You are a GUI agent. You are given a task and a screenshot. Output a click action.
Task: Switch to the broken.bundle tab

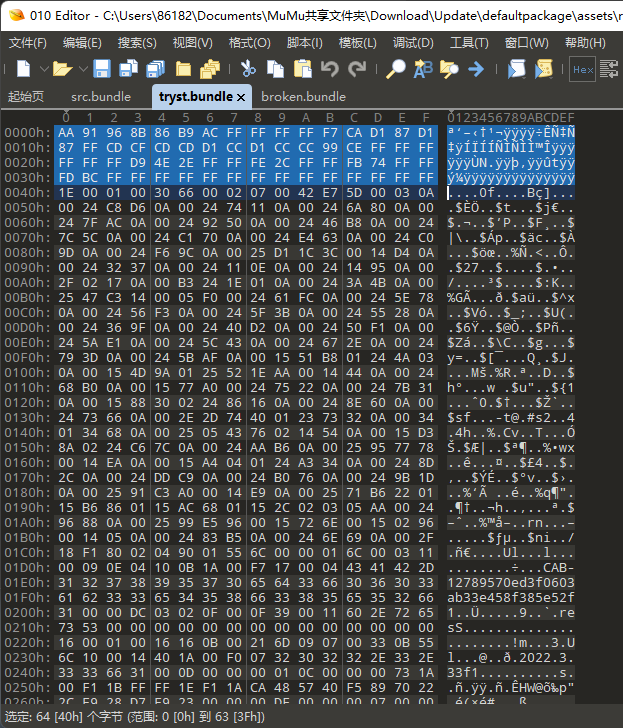304,97
